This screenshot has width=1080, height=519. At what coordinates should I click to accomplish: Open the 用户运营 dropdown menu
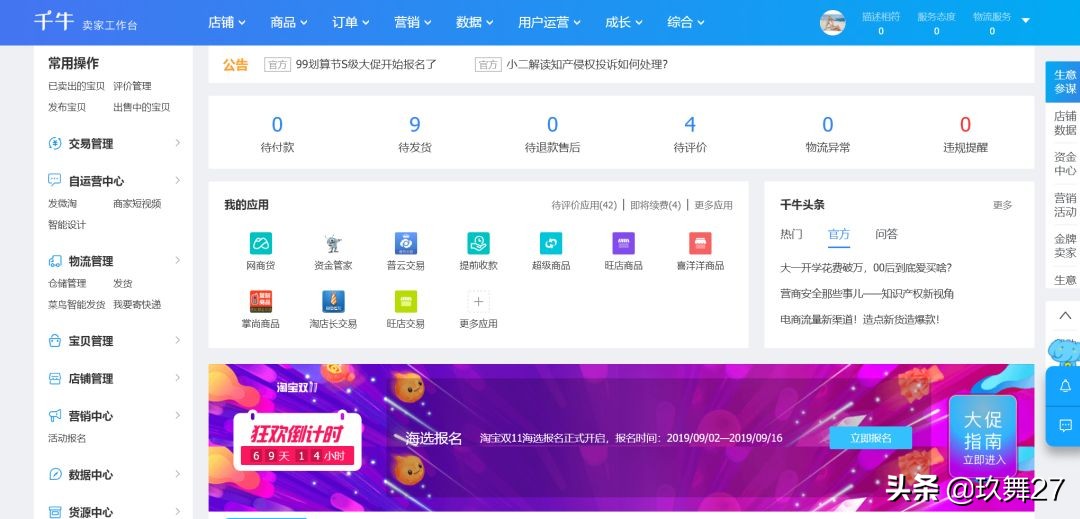click(x=549, y=22)
